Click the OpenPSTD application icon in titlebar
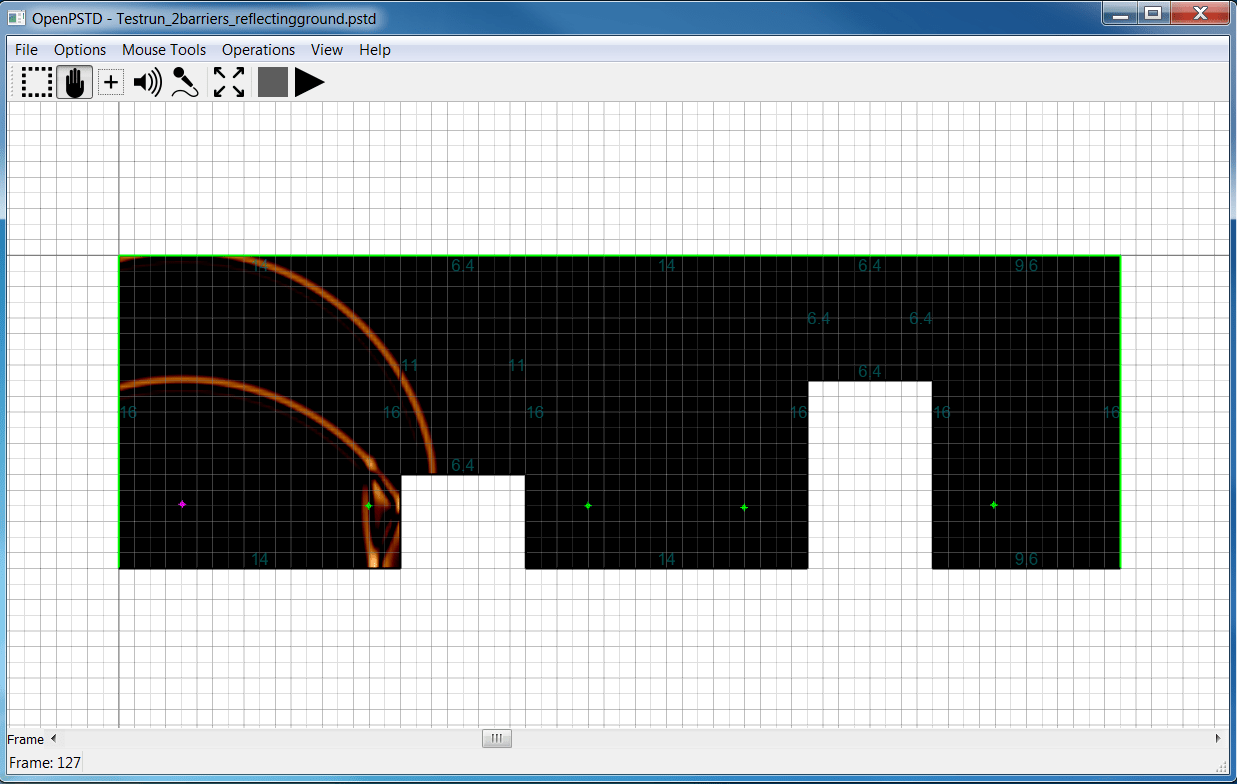1237x784 pixels. (x=15, y=17)
